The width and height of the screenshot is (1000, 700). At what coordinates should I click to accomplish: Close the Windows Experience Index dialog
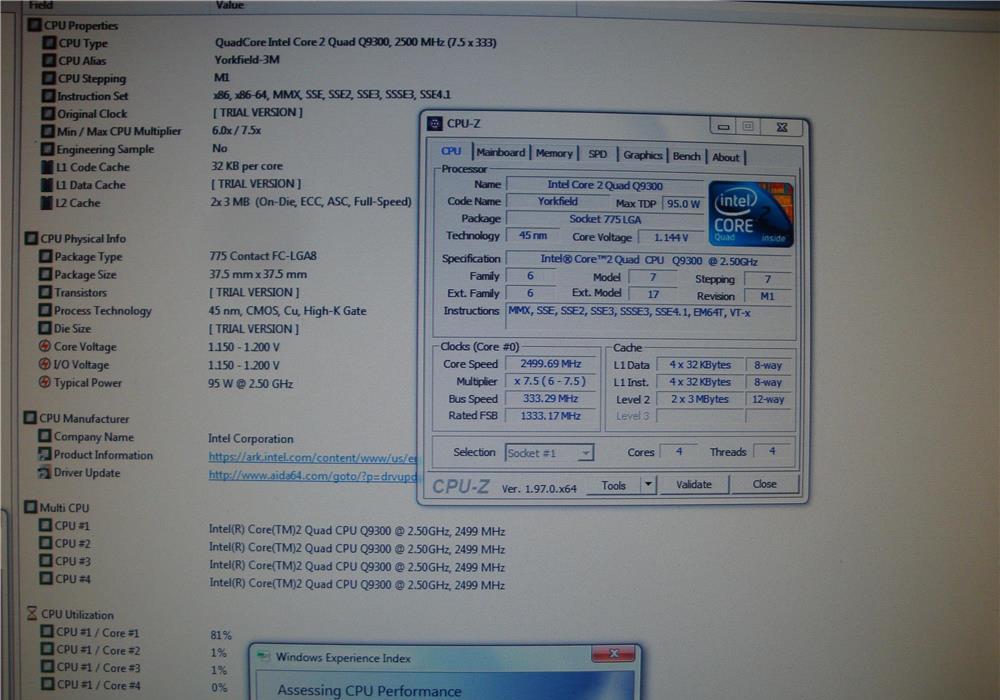pos(613,653)
